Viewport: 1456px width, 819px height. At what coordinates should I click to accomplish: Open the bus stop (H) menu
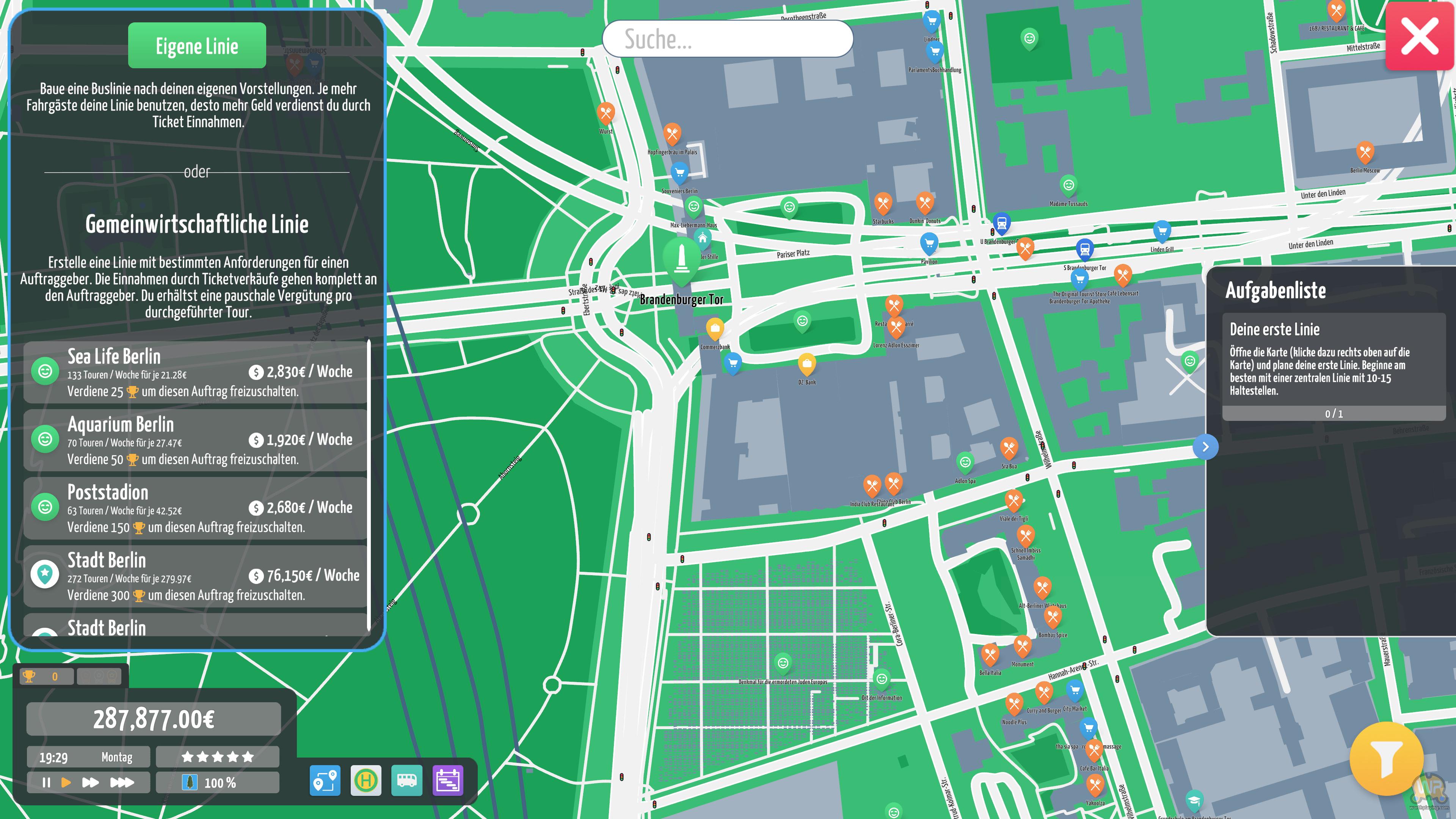pos(366,781)
